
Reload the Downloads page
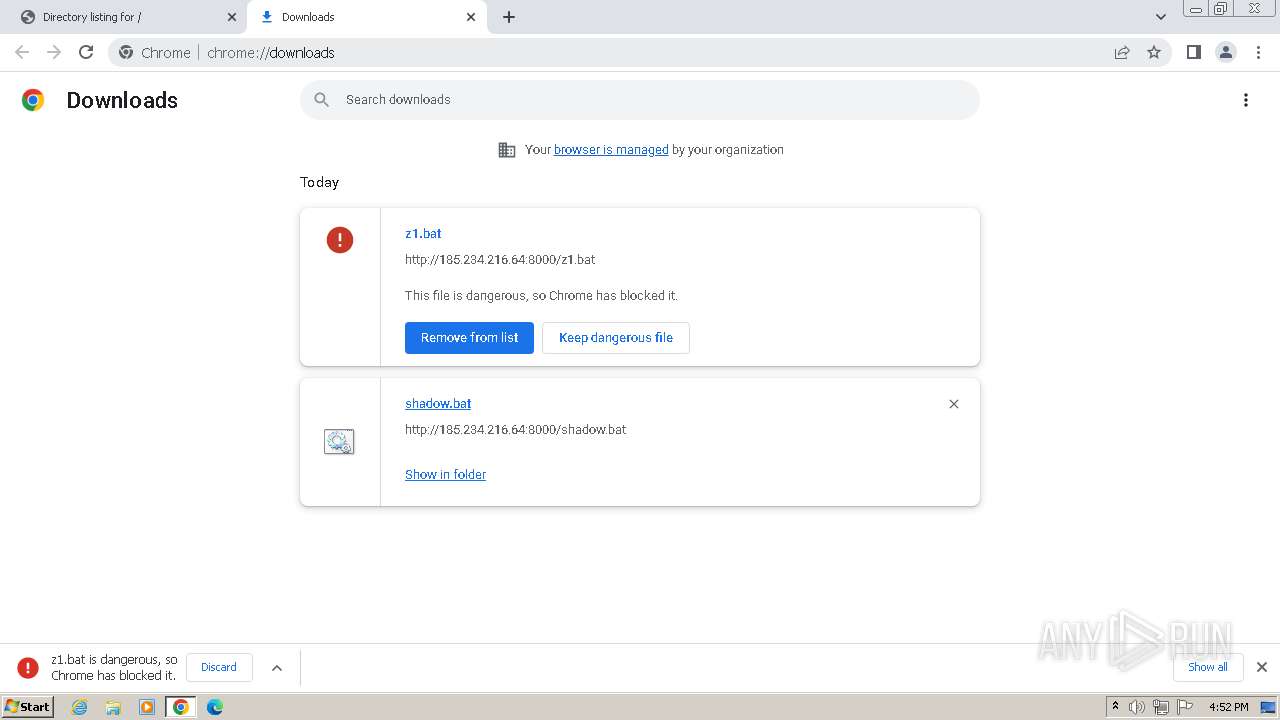pos(86,52)
